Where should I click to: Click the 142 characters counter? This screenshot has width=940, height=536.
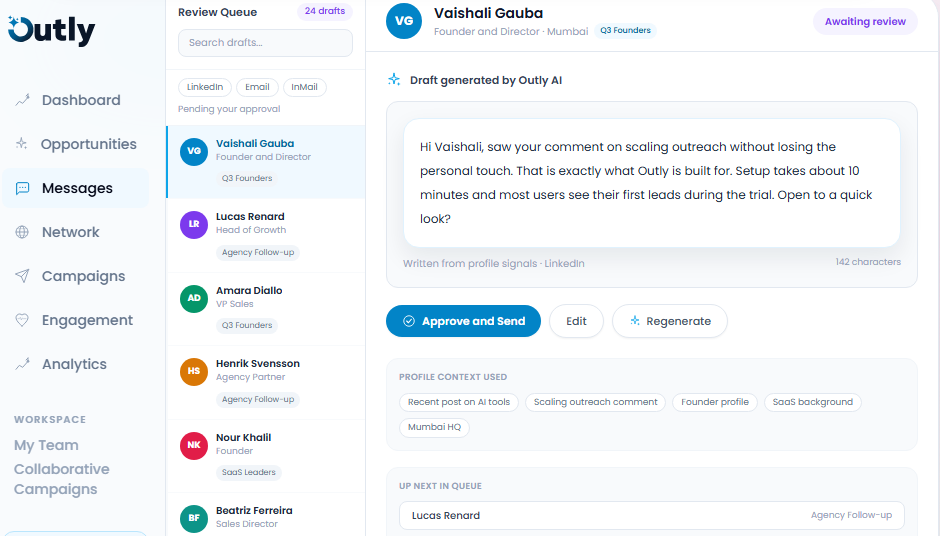[868, 262]
